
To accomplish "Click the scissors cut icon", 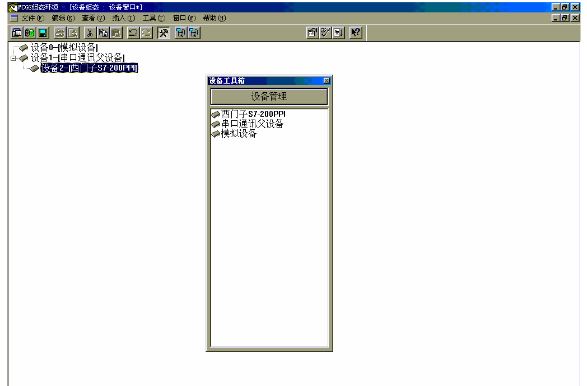I will point(90,33).
